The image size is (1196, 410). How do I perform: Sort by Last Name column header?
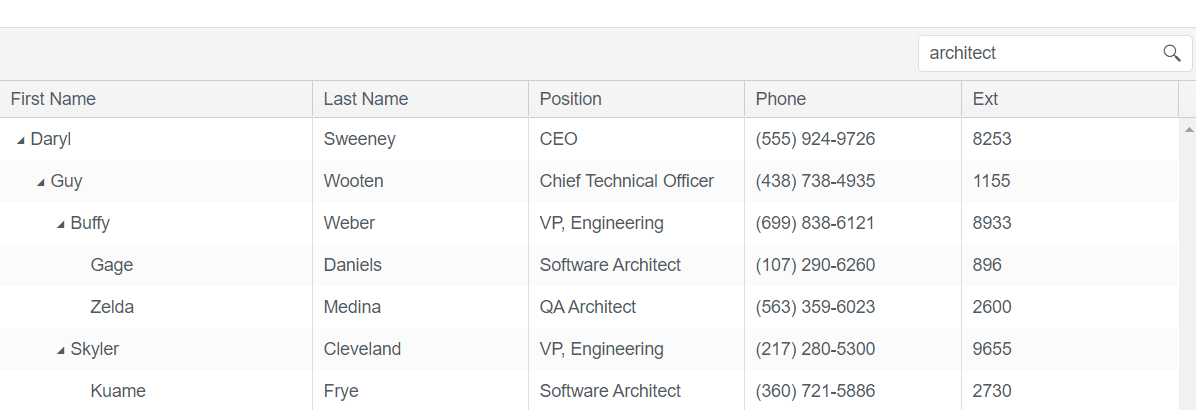point(366,99)
